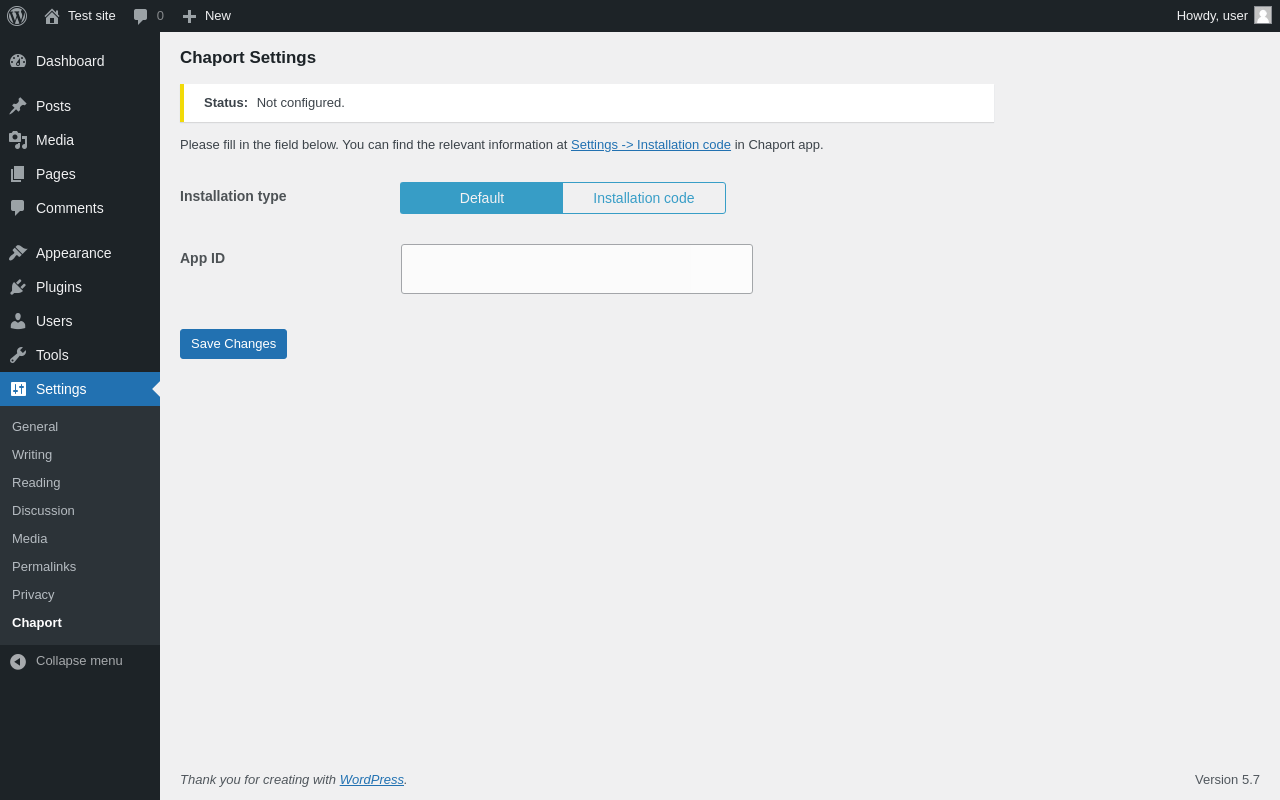Click the Appearance paintbrush icon
The width and height of the screenshot is (1280, 800).
(18, 253)
